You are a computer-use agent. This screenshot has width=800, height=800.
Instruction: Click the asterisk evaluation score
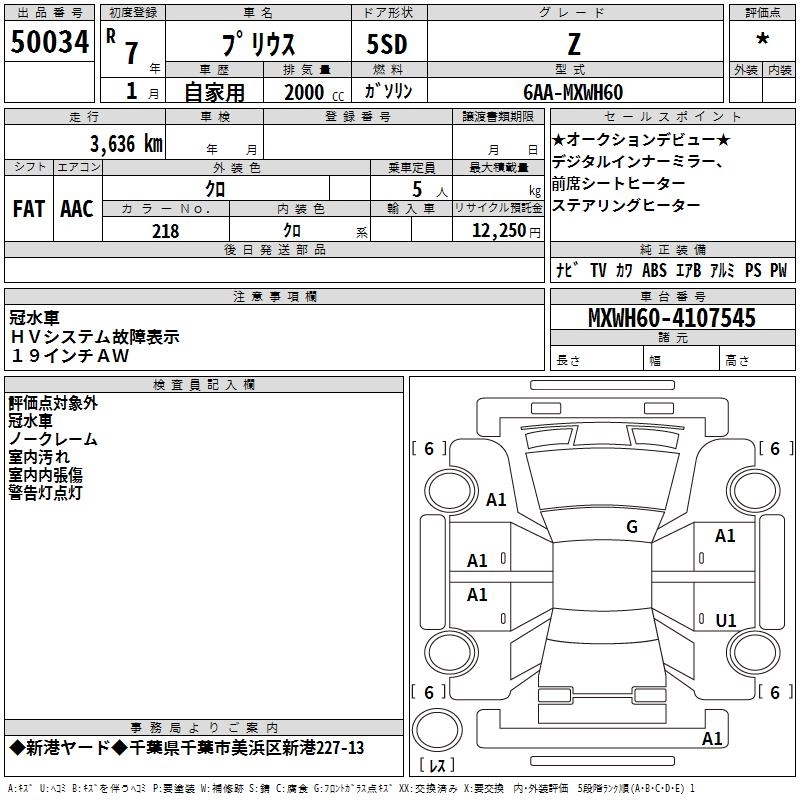coord(762,41)
